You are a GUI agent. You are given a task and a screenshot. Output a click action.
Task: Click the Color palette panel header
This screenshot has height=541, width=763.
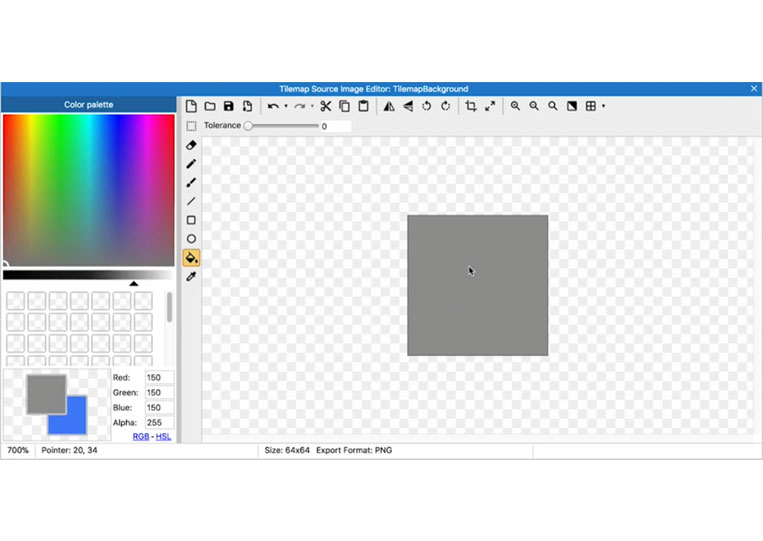pos(89,105)
